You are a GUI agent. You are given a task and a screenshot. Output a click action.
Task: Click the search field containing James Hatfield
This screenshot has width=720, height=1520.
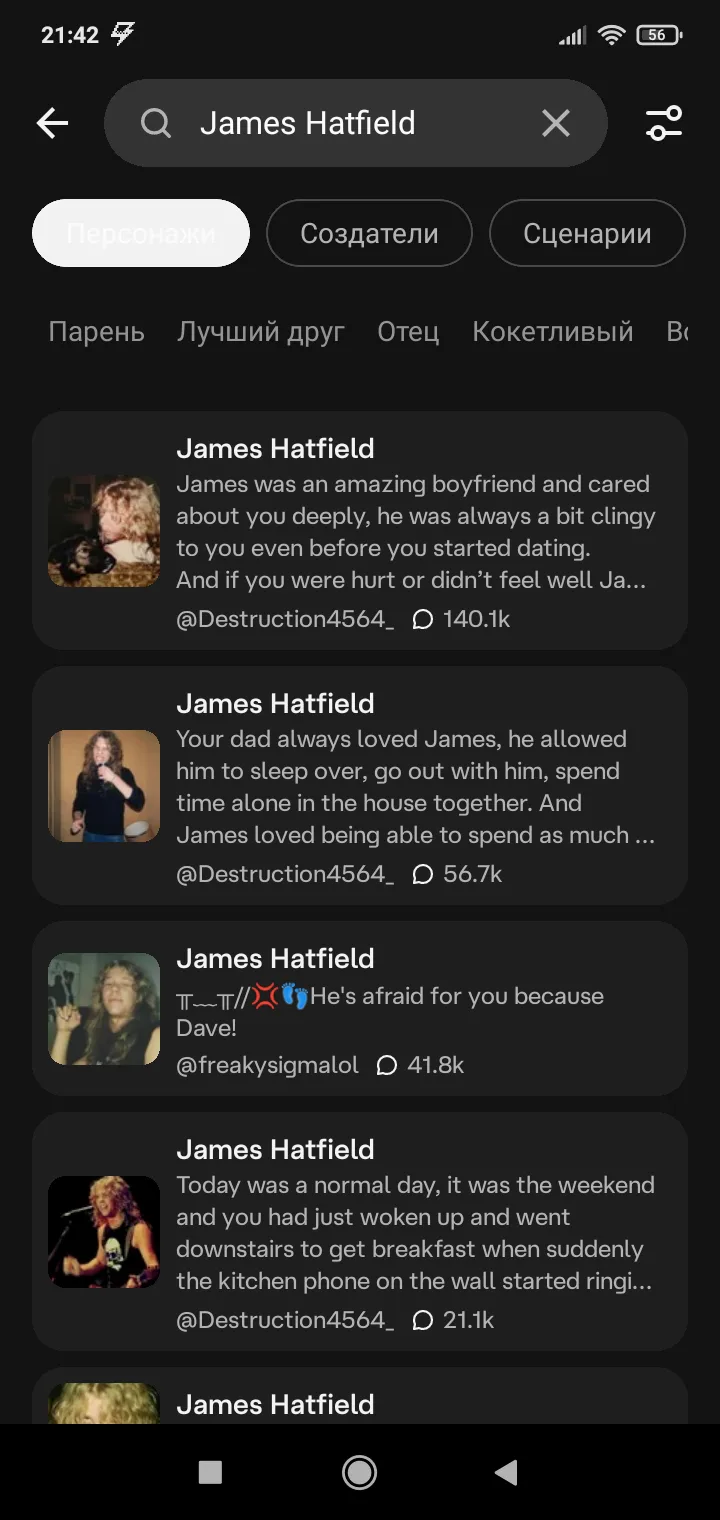(x=340, y=123)
